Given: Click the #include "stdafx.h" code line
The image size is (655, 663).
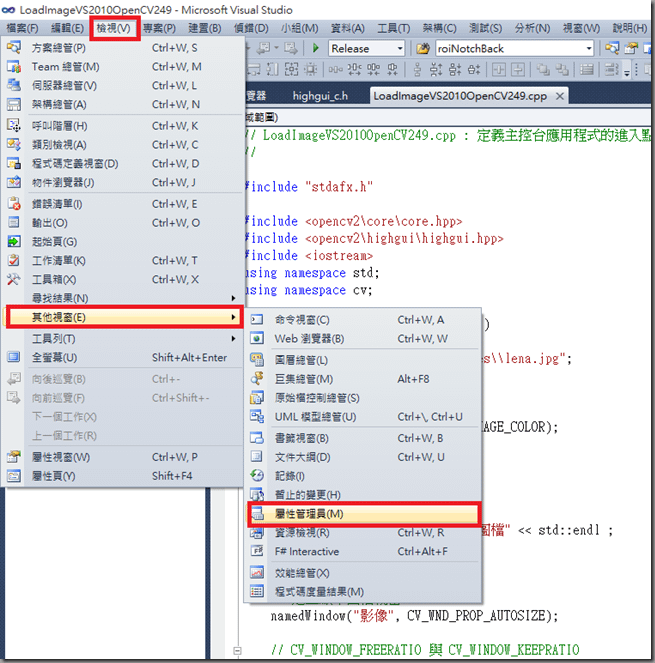Looking at the screenshot, I should point(309,186).
